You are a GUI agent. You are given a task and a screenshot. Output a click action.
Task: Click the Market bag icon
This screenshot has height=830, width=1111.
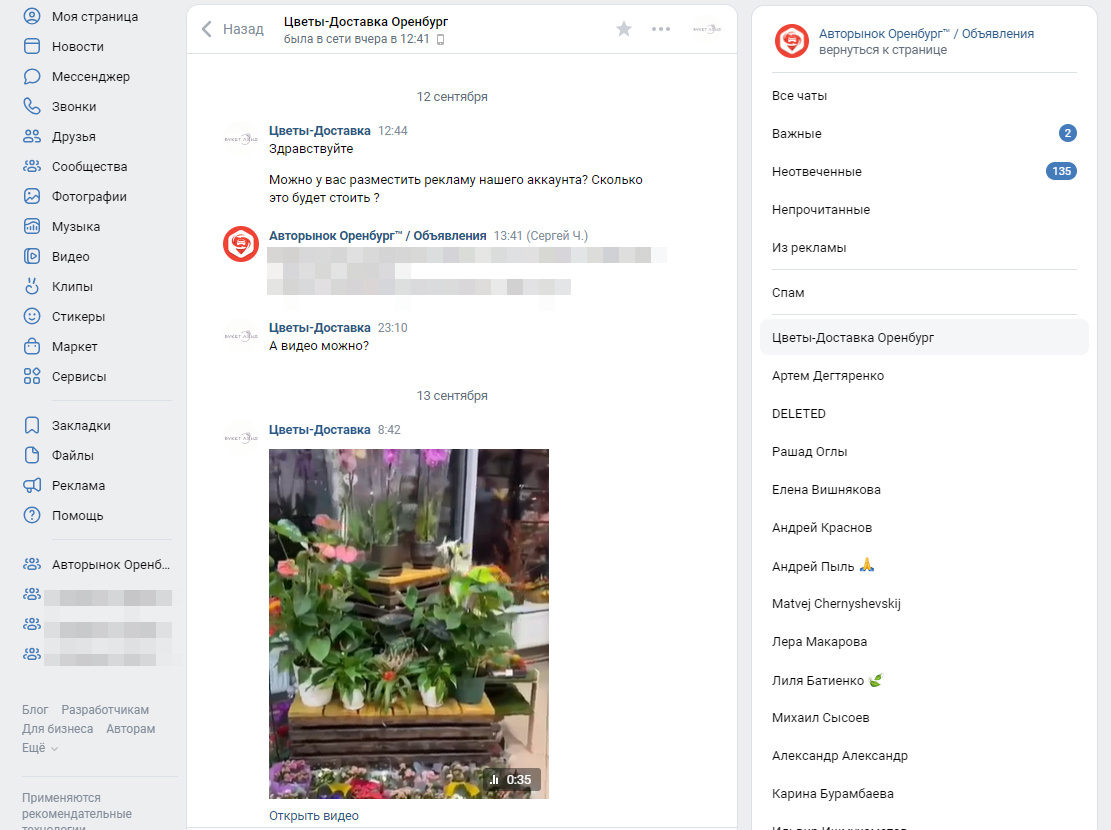pos(32,347)
